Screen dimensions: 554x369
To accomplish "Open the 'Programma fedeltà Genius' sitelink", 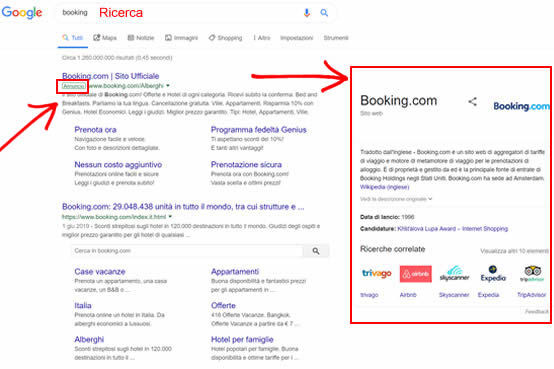I will tap(259, 130).
